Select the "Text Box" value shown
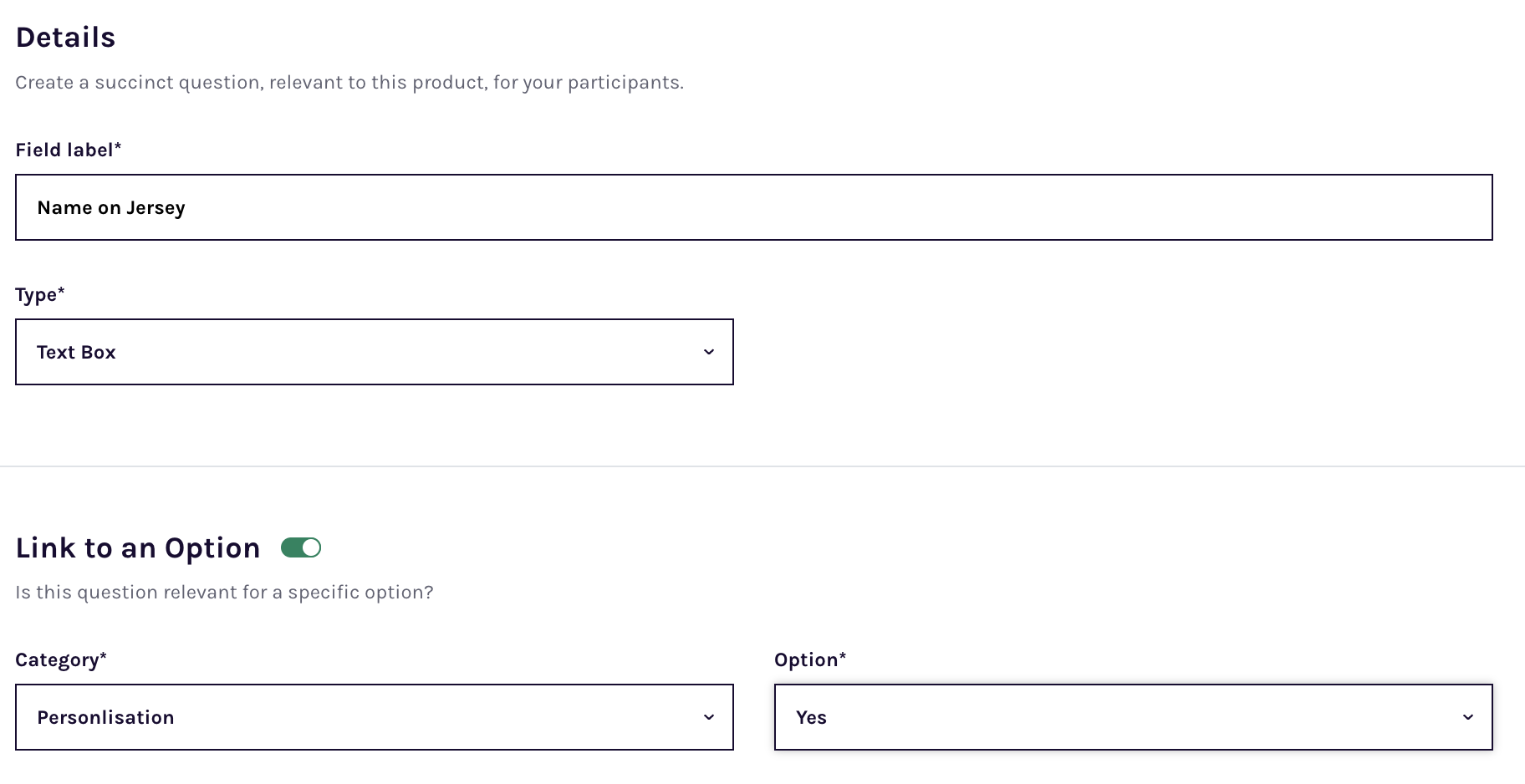Screen dimensions: 1525x784 click(x=76, y=353)
